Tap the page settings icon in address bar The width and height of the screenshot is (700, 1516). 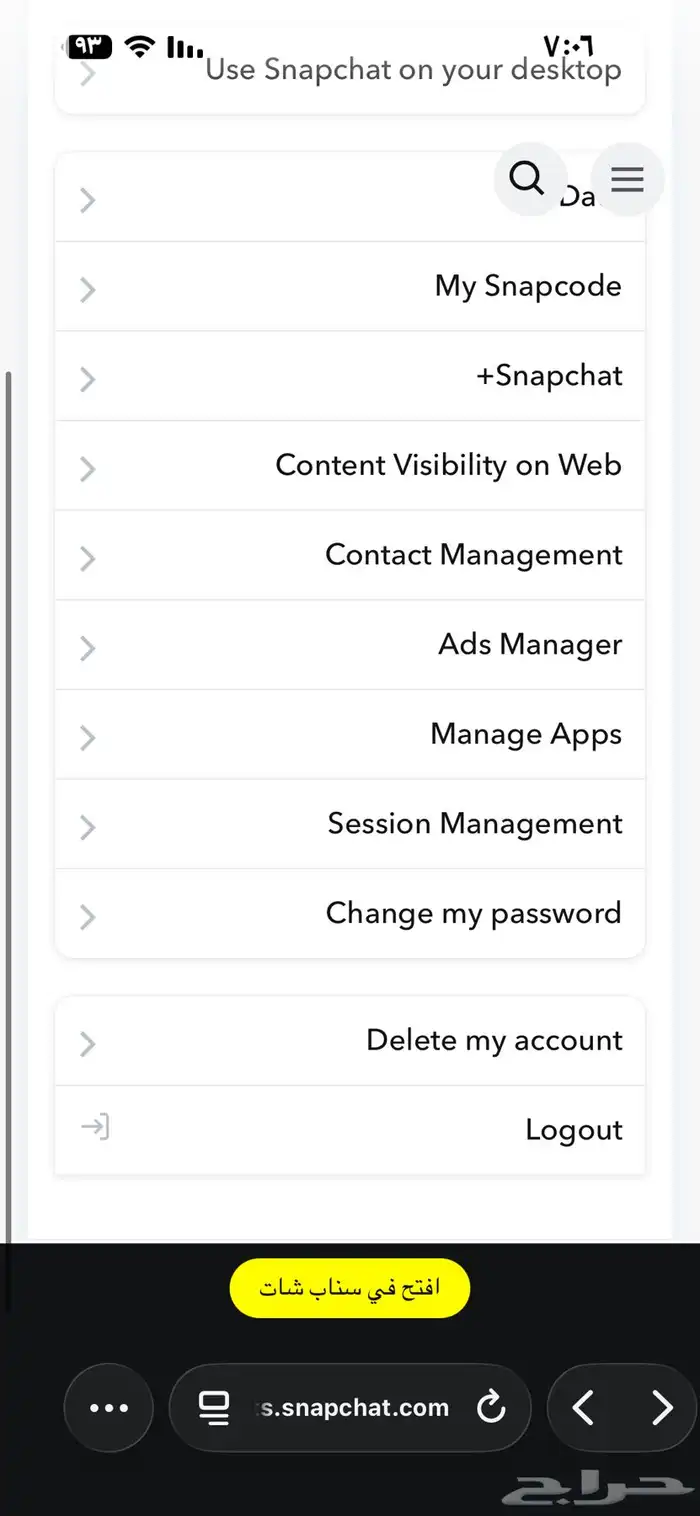tap(214, 1408)
